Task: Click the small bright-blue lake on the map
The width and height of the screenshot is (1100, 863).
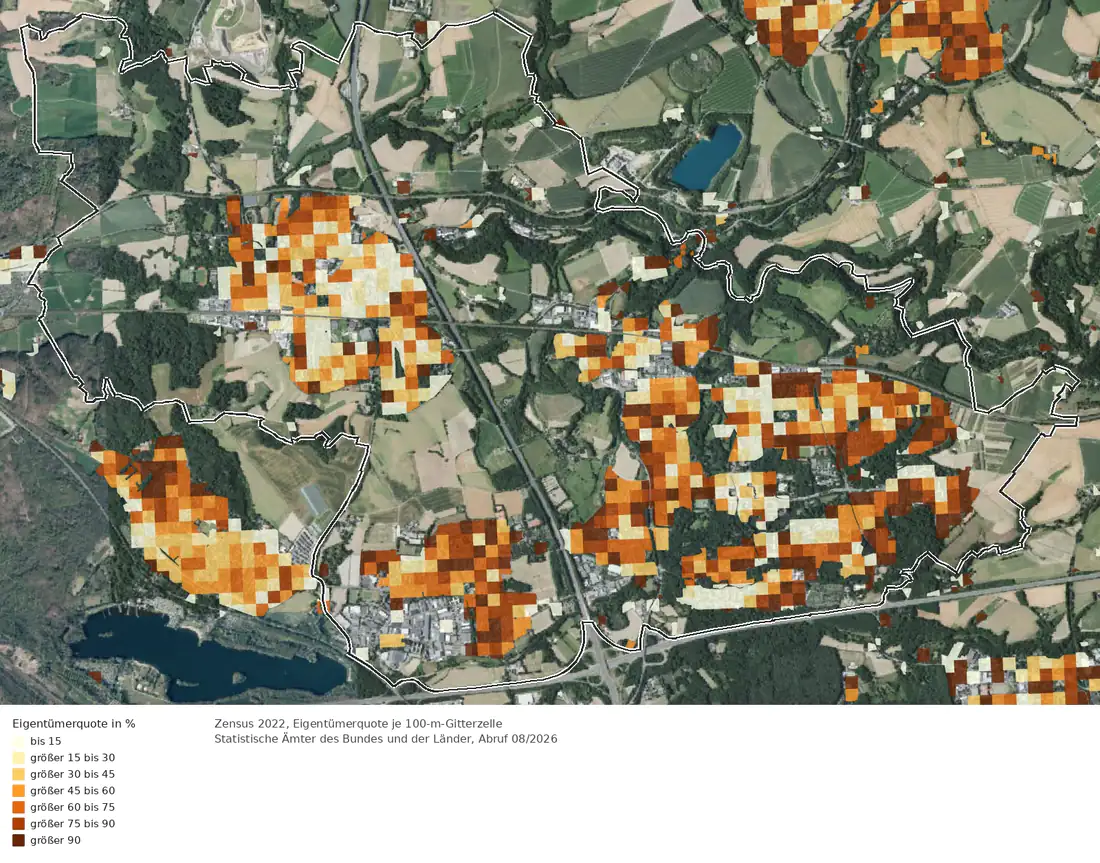Action: pos(707,156)
